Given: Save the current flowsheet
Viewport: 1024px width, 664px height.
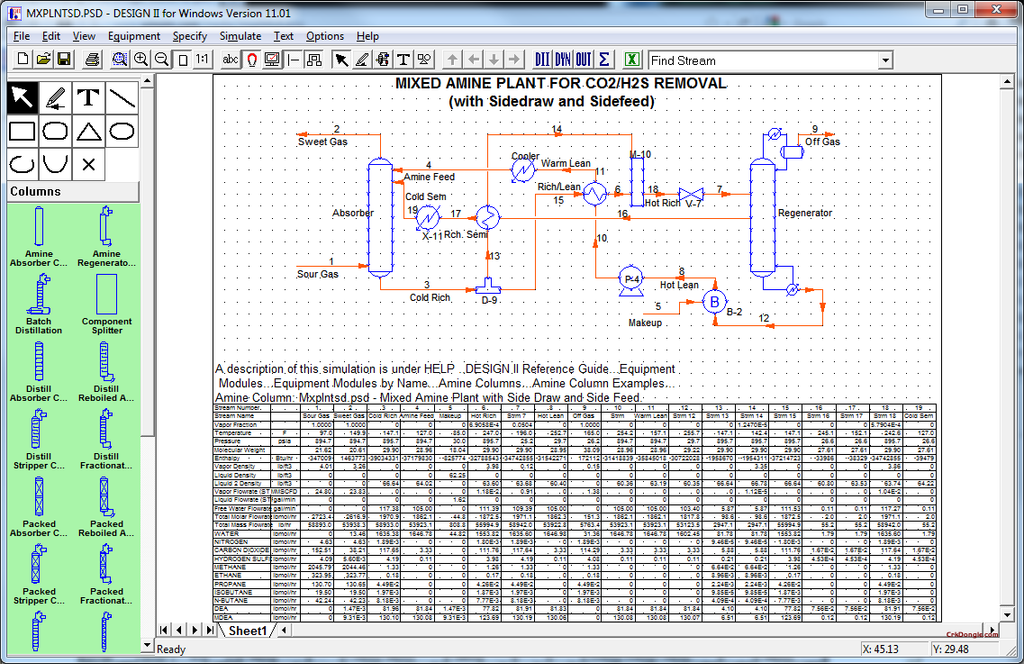Looking at the screenshot, I should pos(64,59).
